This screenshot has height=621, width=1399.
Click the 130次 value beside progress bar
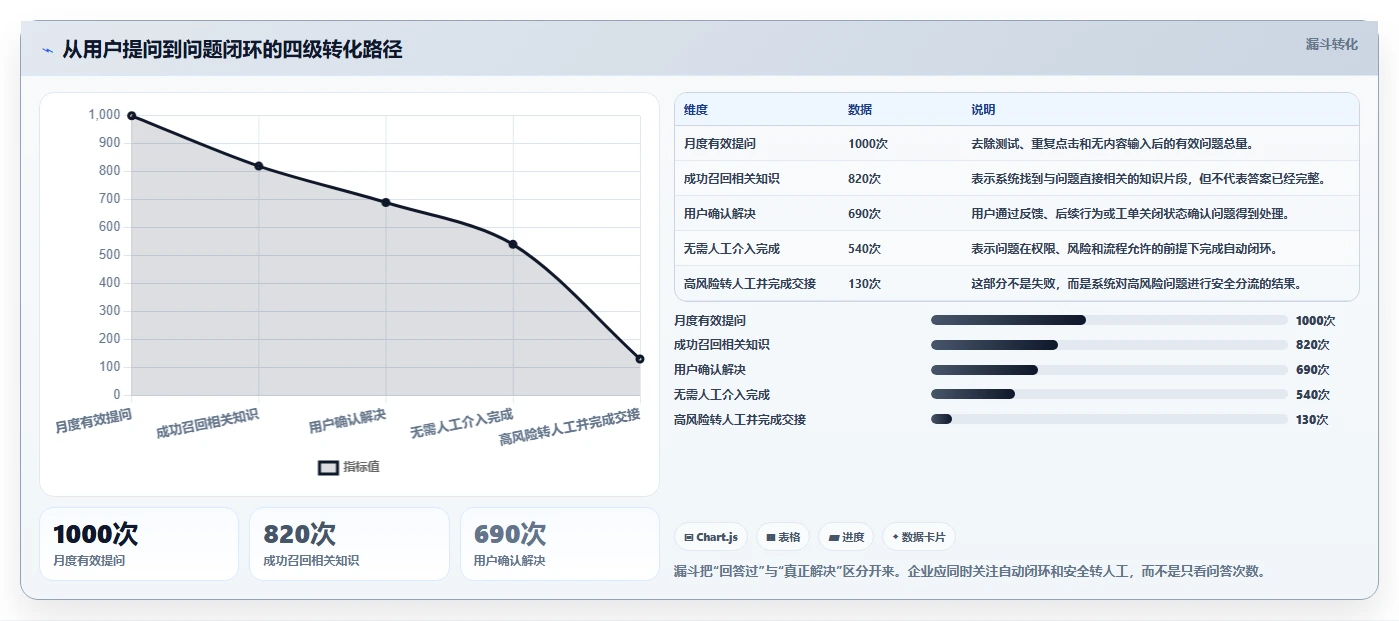[x=1312, y=420]
